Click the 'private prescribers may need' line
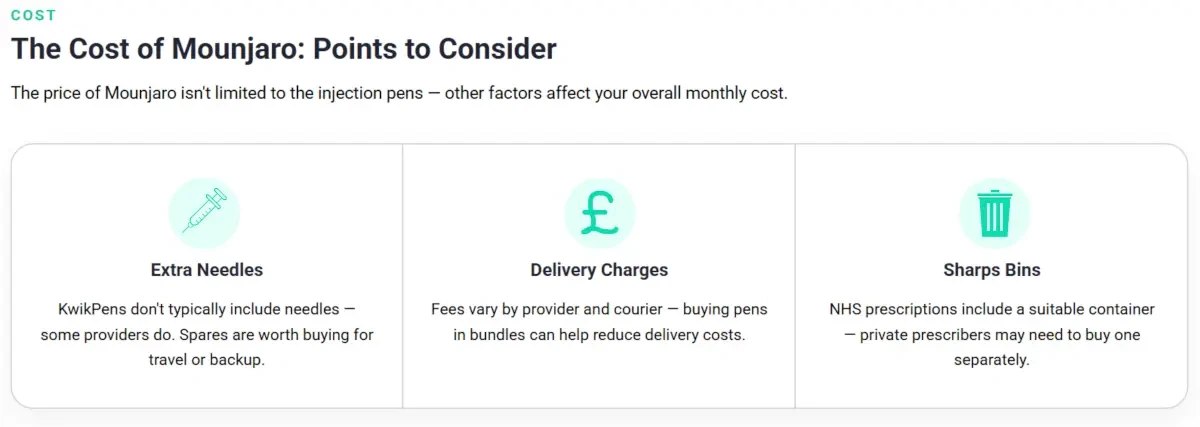This screenshot has height=427, width=1200. tap(965, 335)
